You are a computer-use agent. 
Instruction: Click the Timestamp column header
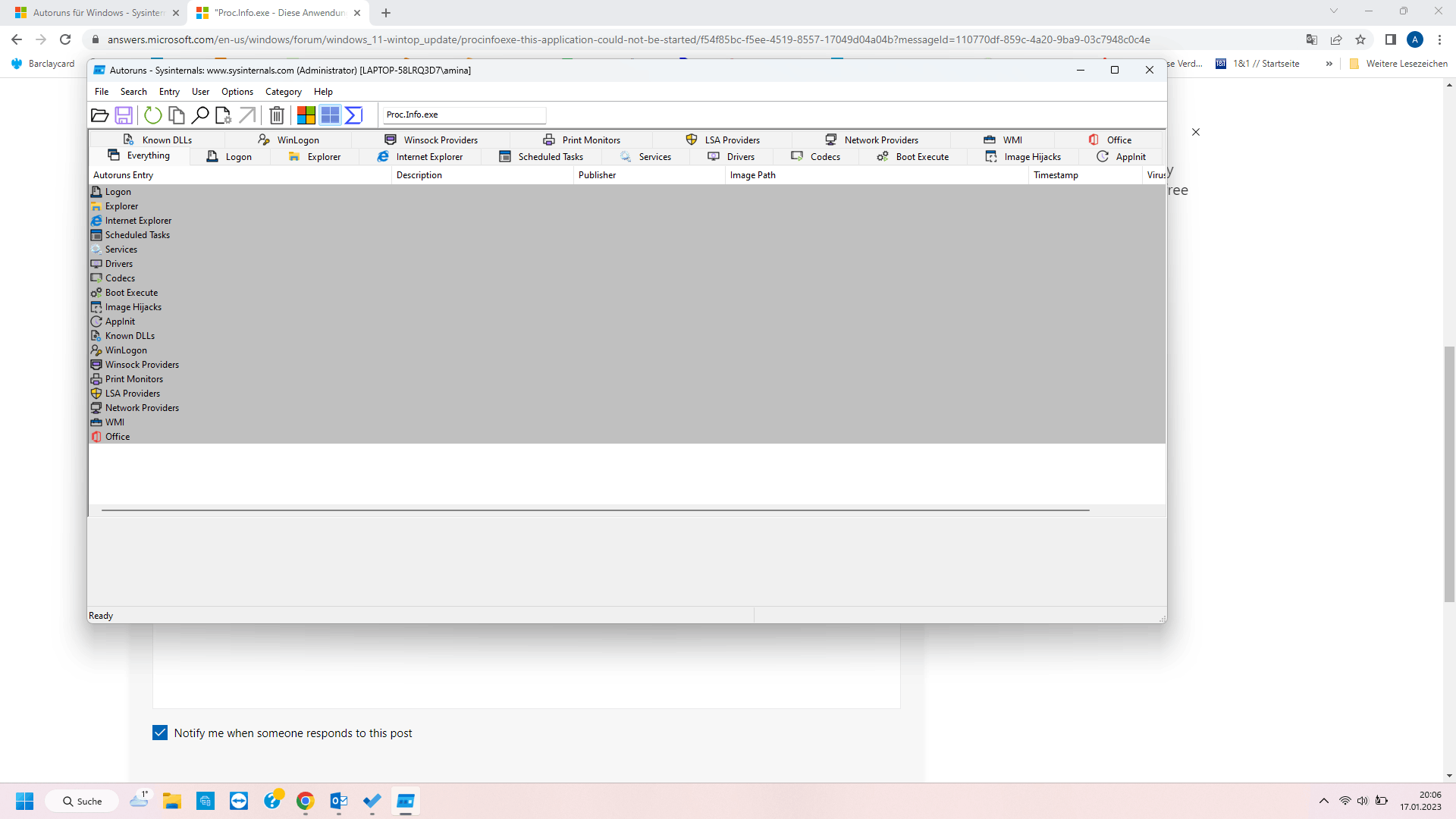pos(1085,175)
